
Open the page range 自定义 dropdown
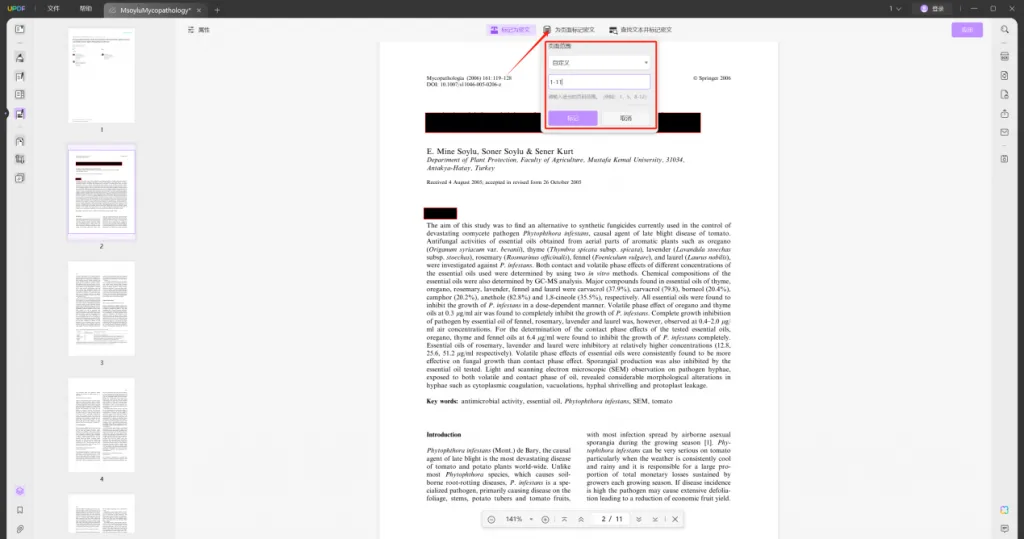(599, 63)
